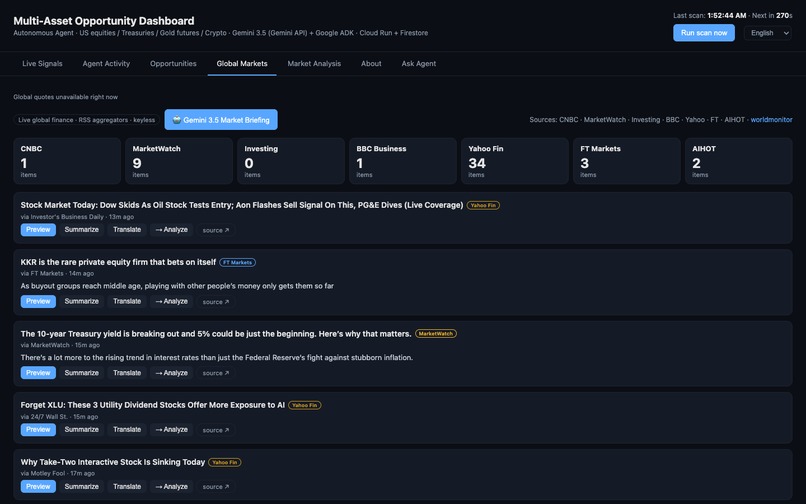Launch Gemini 3.5 Market Briefing
Viewport: 806px width, 504px height.
[221, 120]
